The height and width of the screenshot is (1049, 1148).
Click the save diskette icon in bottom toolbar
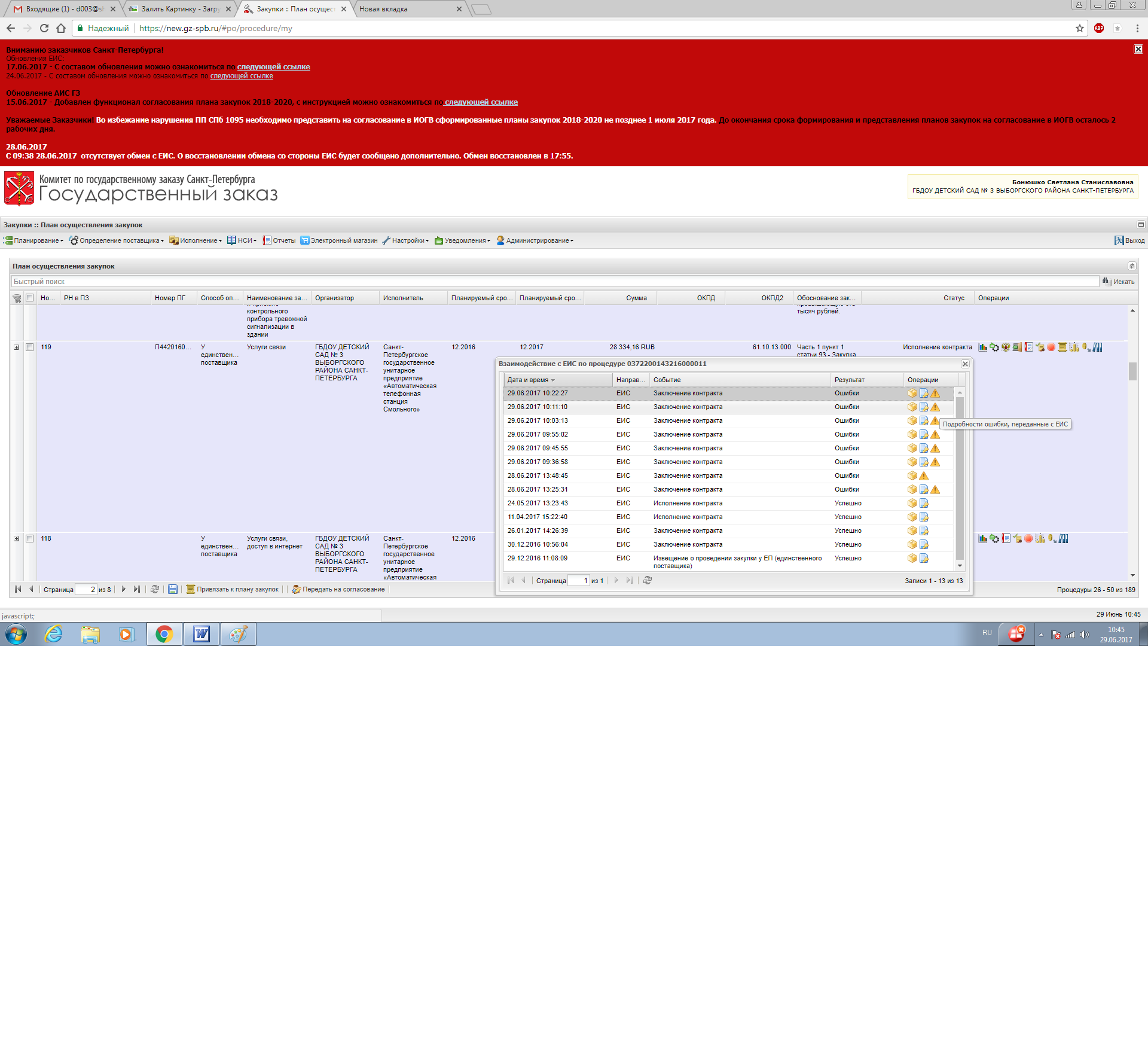[173, 590]
